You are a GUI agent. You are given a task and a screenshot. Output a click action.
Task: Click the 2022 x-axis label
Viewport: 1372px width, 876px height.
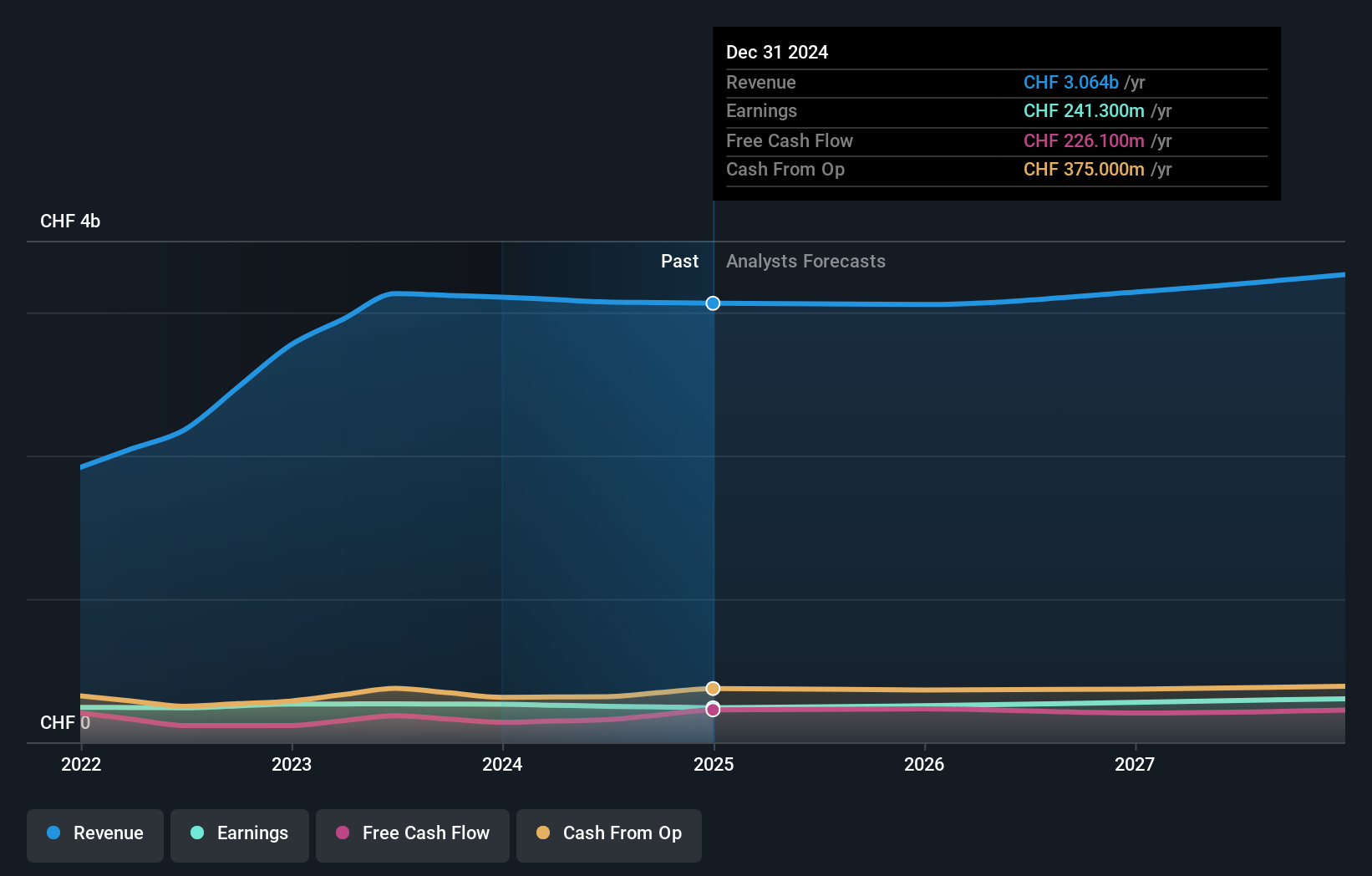(x=81, y=764)
